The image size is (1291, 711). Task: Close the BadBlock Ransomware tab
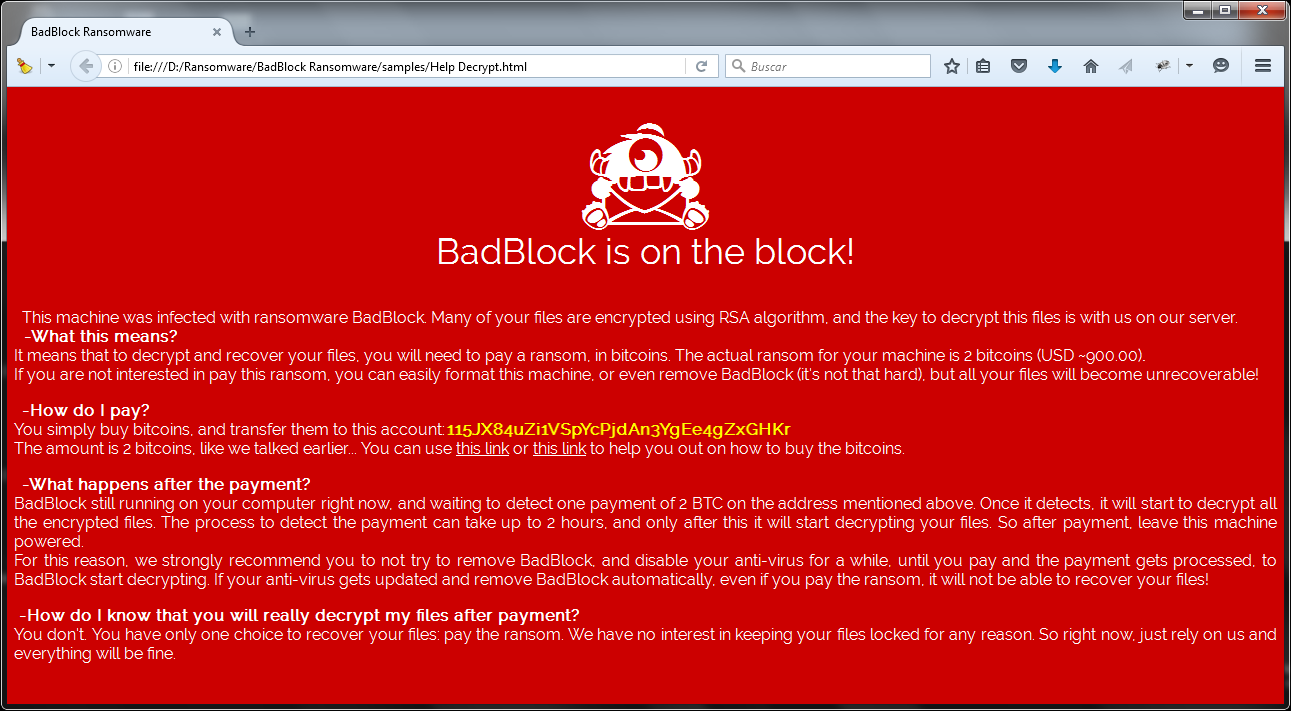coord(217,32)
